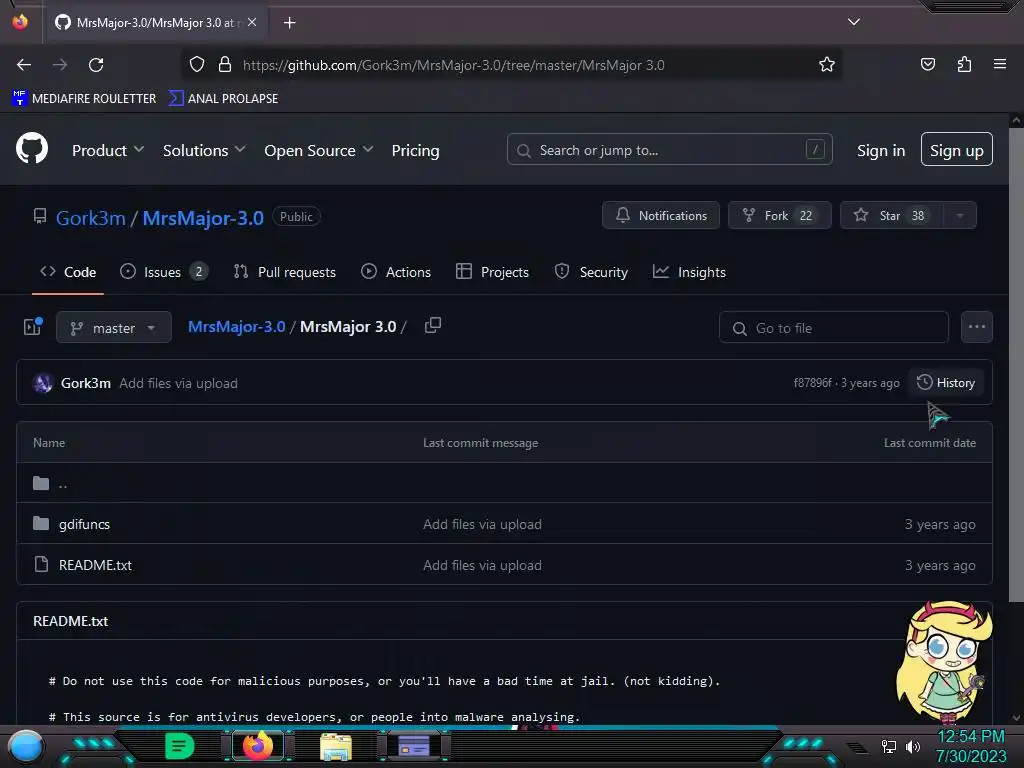Click the Sign in link
Viewport: 1024px width, 768px height.
[881, 150]
